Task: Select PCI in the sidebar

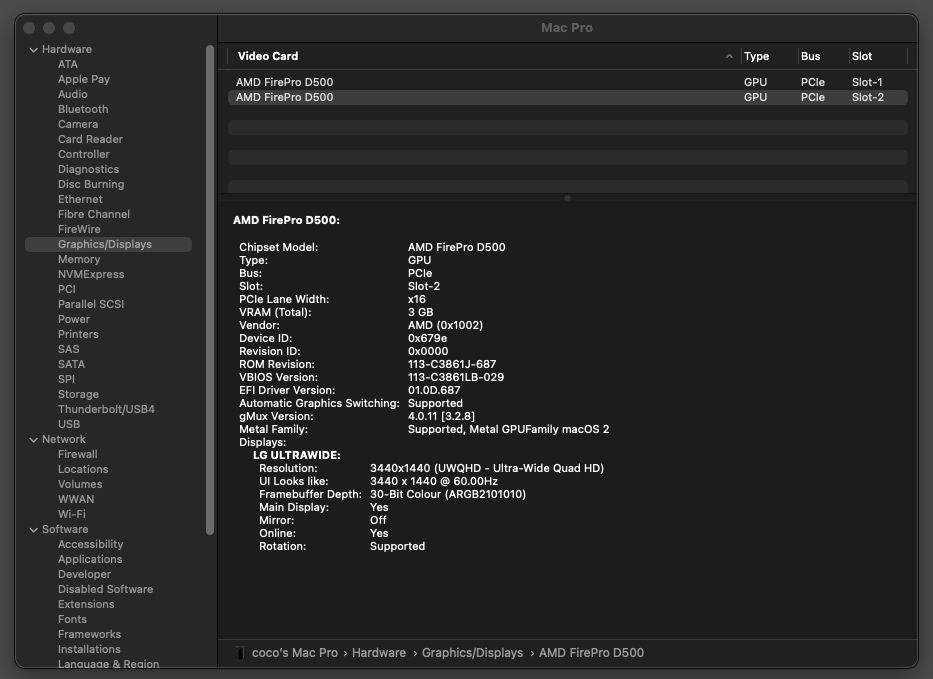Action: click(67, 289)
